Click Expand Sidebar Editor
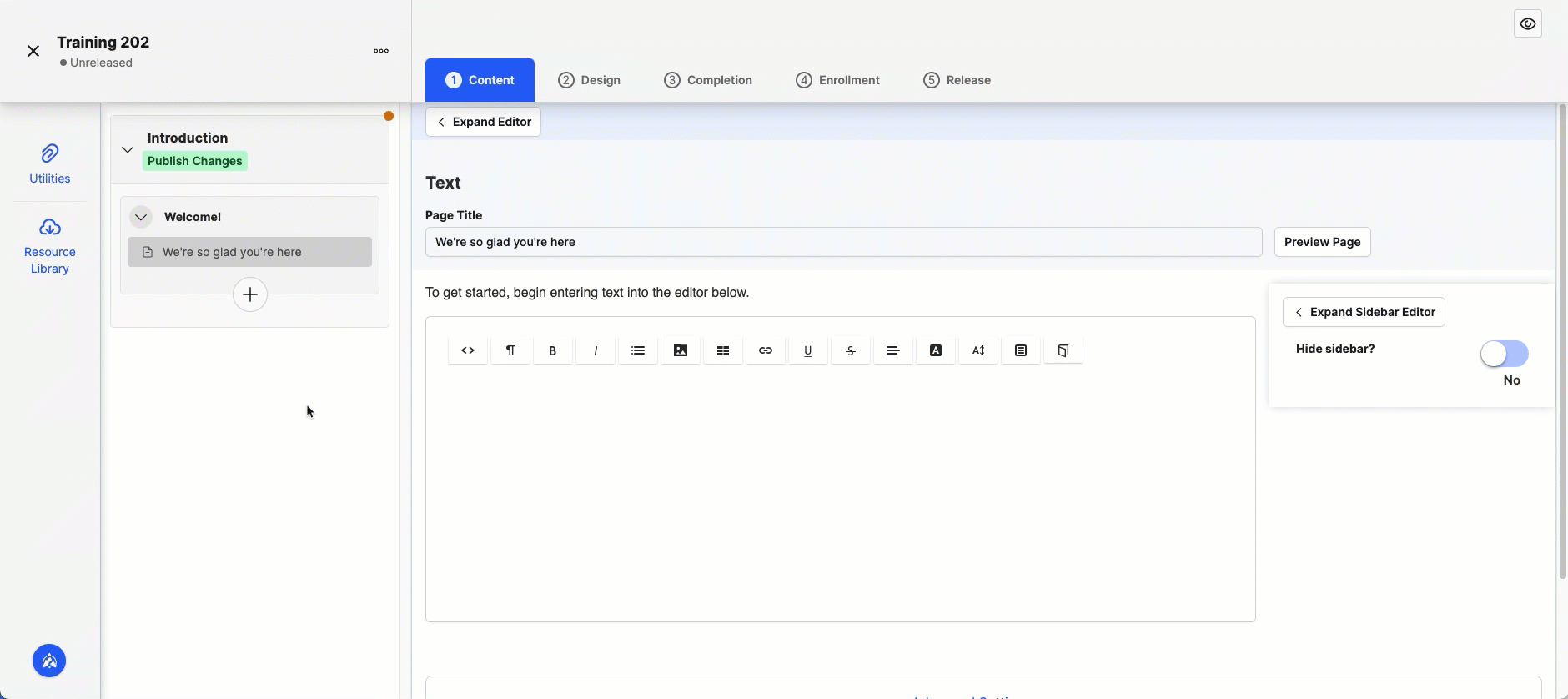Viewport: 1568px width, 699px height. pos(1364,312)
